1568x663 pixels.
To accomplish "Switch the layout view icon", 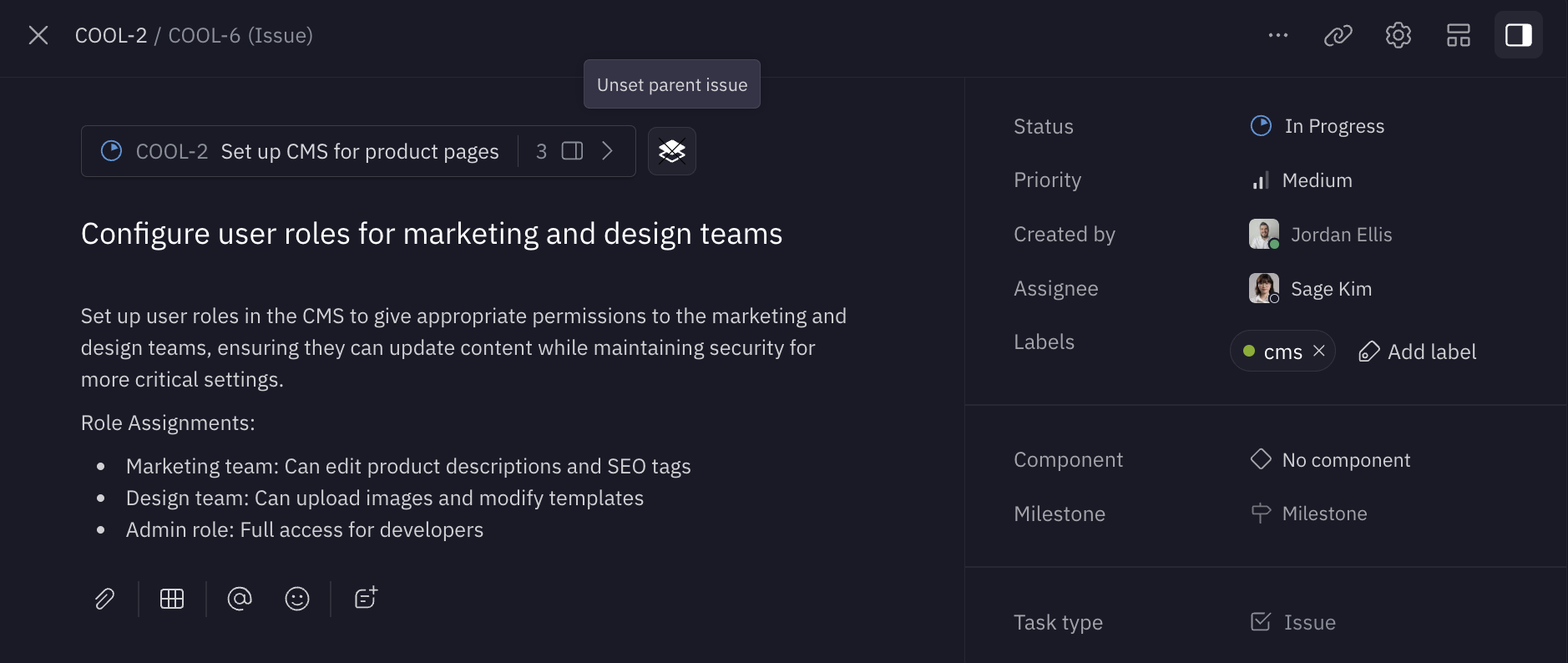I will [1458, 35].
